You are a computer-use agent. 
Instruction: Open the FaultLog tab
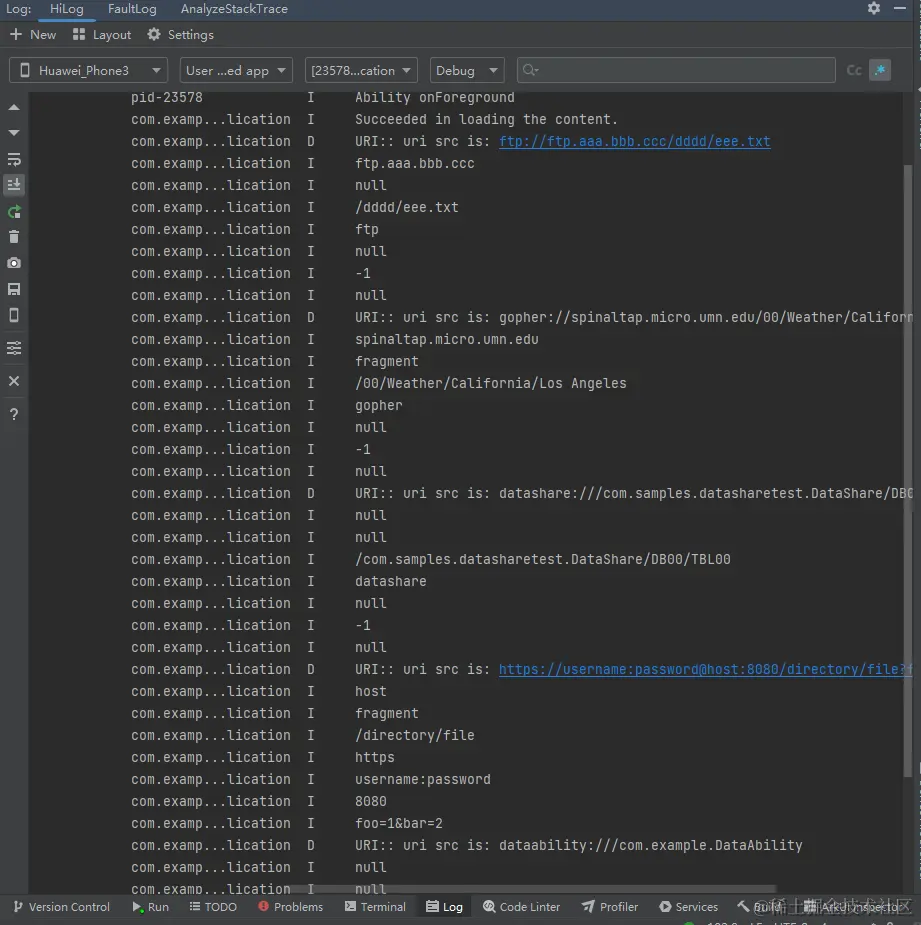132,9
